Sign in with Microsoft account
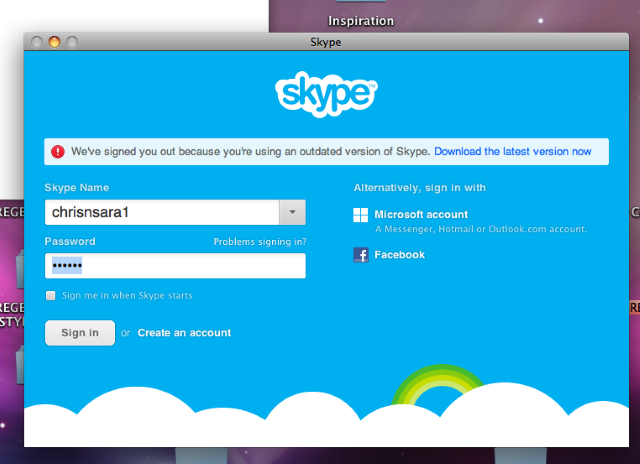Screen dimensions: 640x464 tap(421, 214)
